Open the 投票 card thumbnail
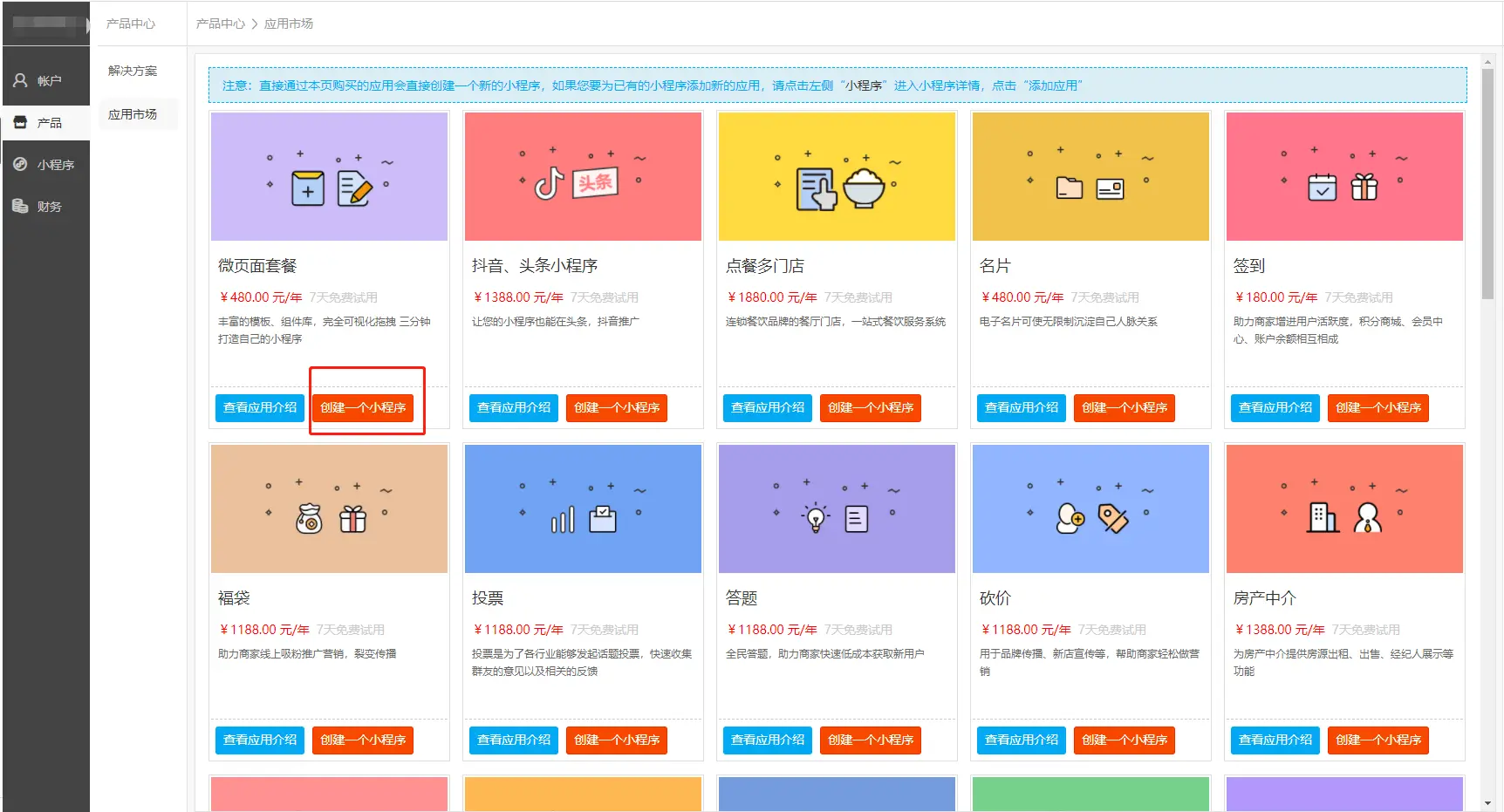The height and width of the screenshot is (812, 1504). click(x=583, y=508)
